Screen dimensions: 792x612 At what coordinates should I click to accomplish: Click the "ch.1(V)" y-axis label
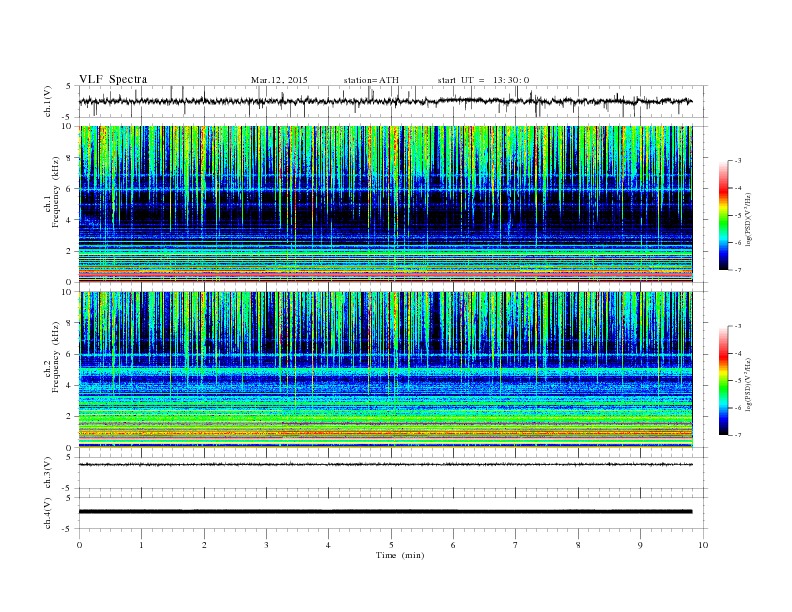coord(47,101)
